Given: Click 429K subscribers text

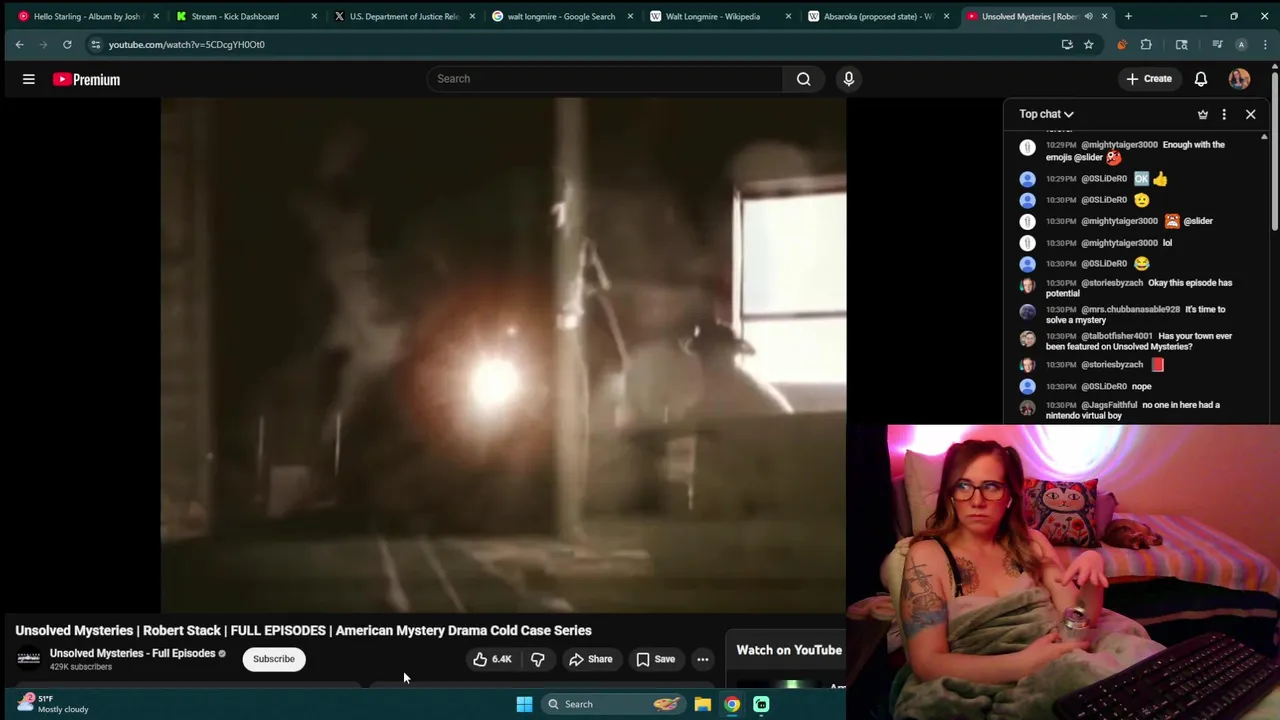Looking at the screenshot, I should click(81, 667).
